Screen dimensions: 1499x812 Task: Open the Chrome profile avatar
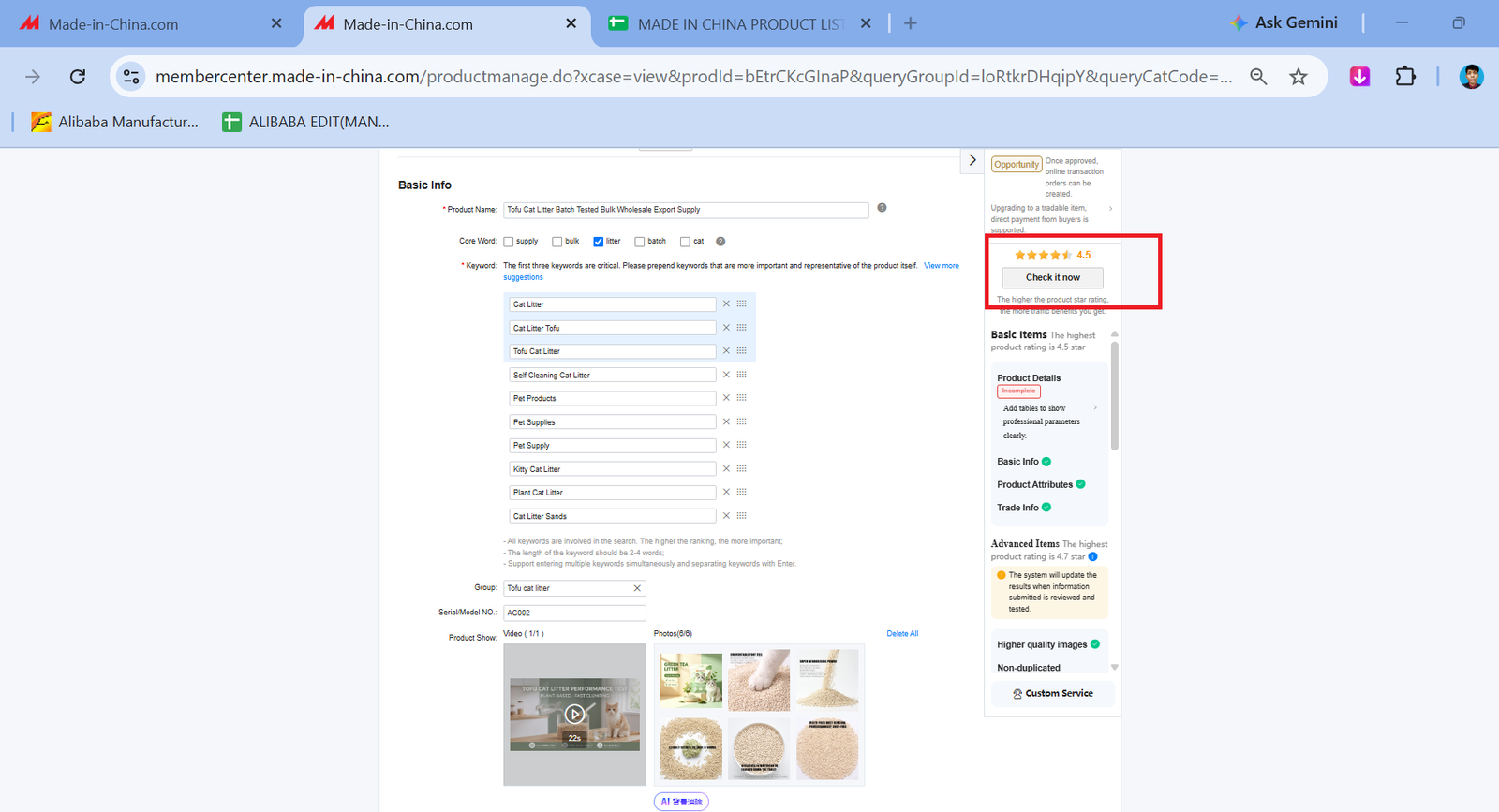coord(1471,77)
